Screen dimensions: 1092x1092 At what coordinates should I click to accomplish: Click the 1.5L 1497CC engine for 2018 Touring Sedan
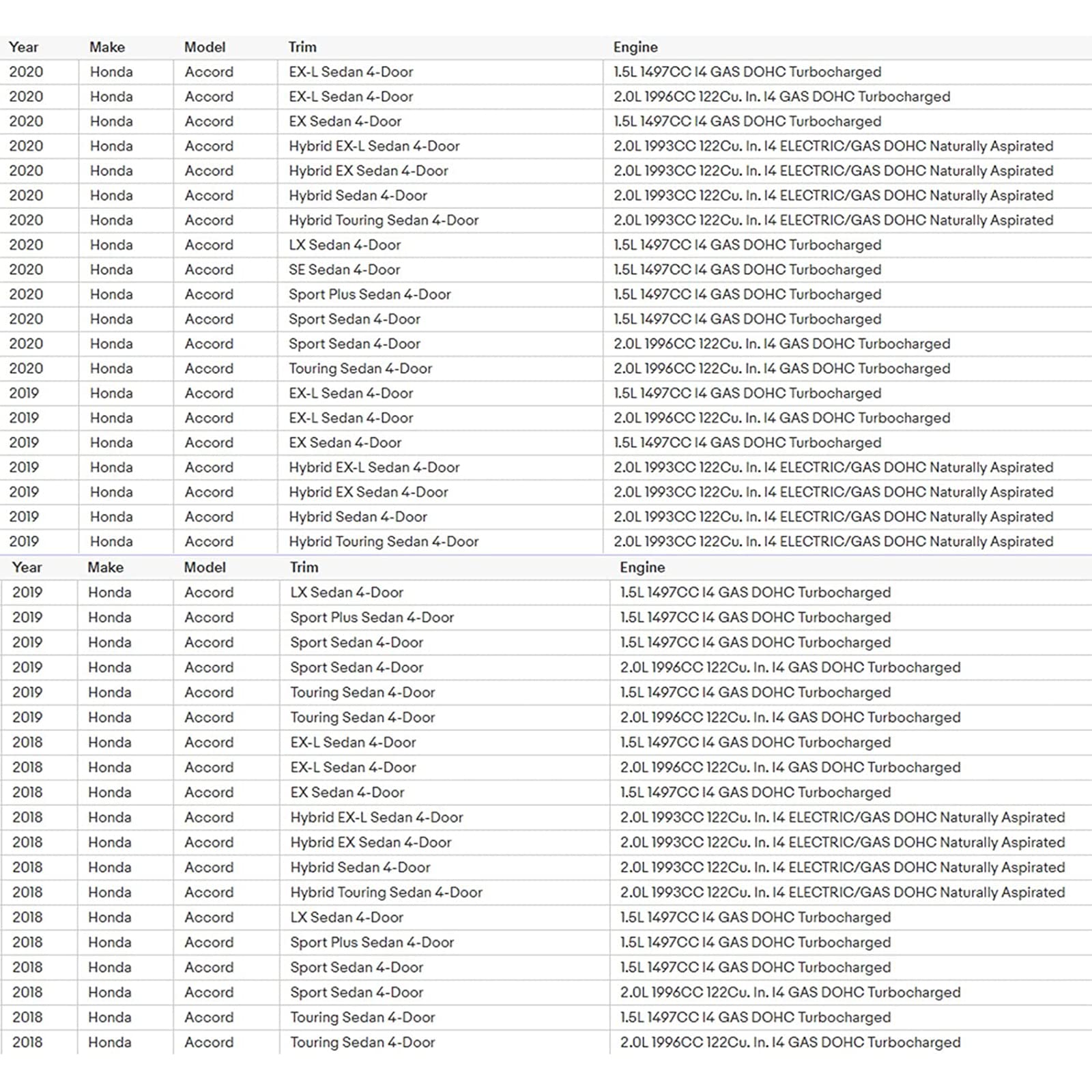[851, 1018]
